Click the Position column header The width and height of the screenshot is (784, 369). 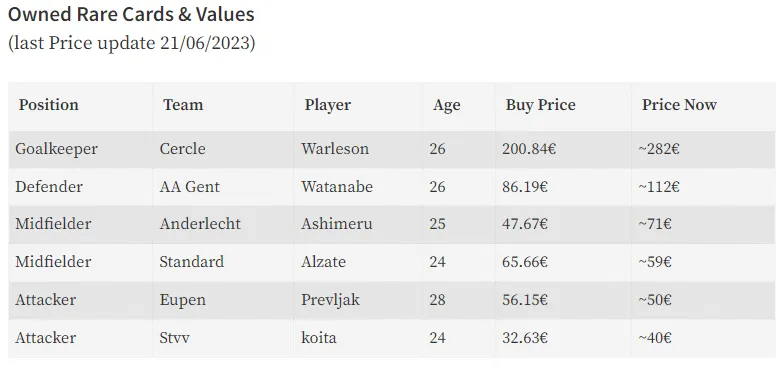coord(48,105)
